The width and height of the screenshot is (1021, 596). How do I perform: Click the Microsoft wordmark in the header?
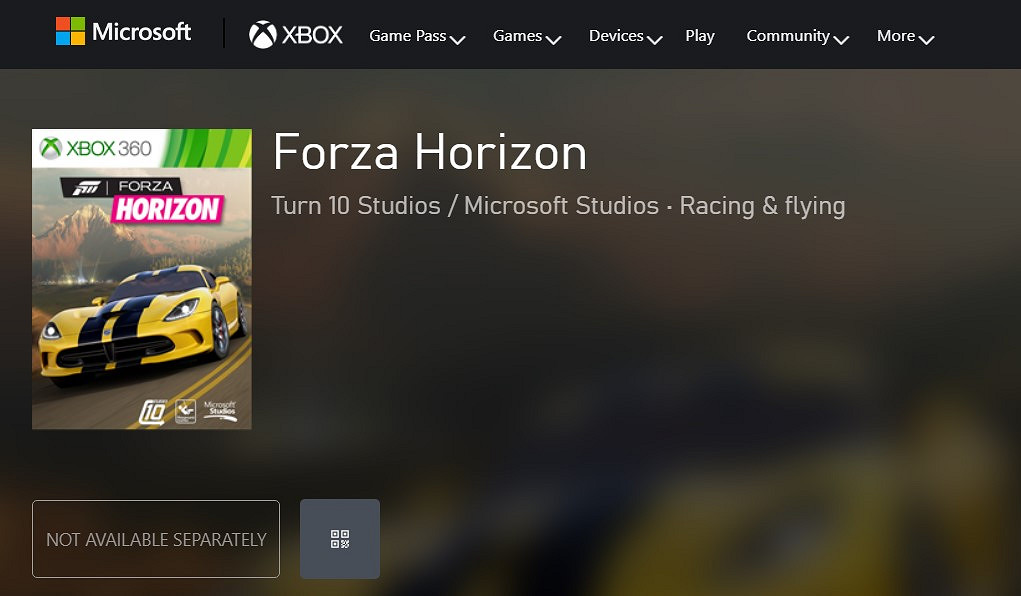(x=141, y=32)
